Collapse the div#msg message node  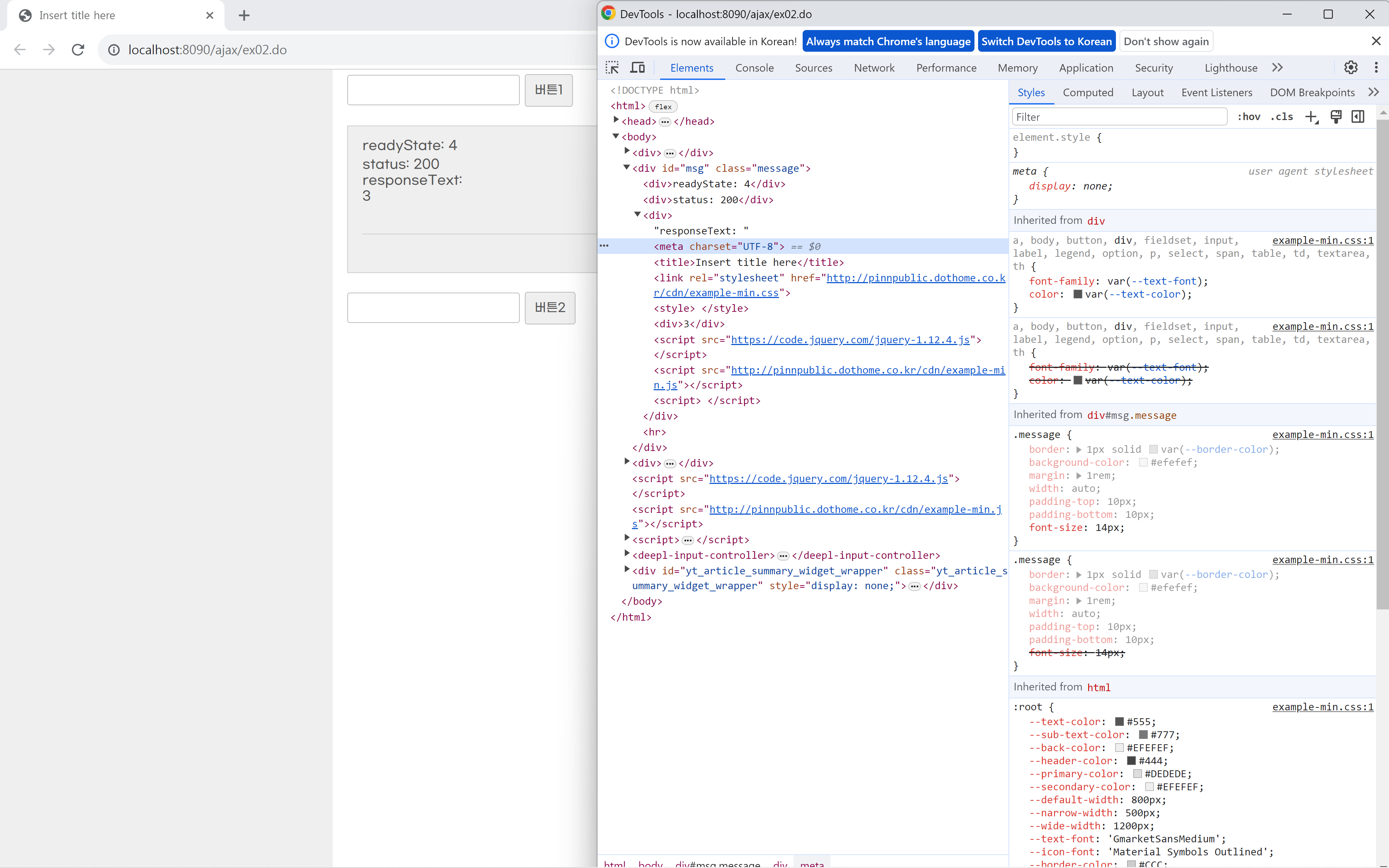(x=627, y=167)
